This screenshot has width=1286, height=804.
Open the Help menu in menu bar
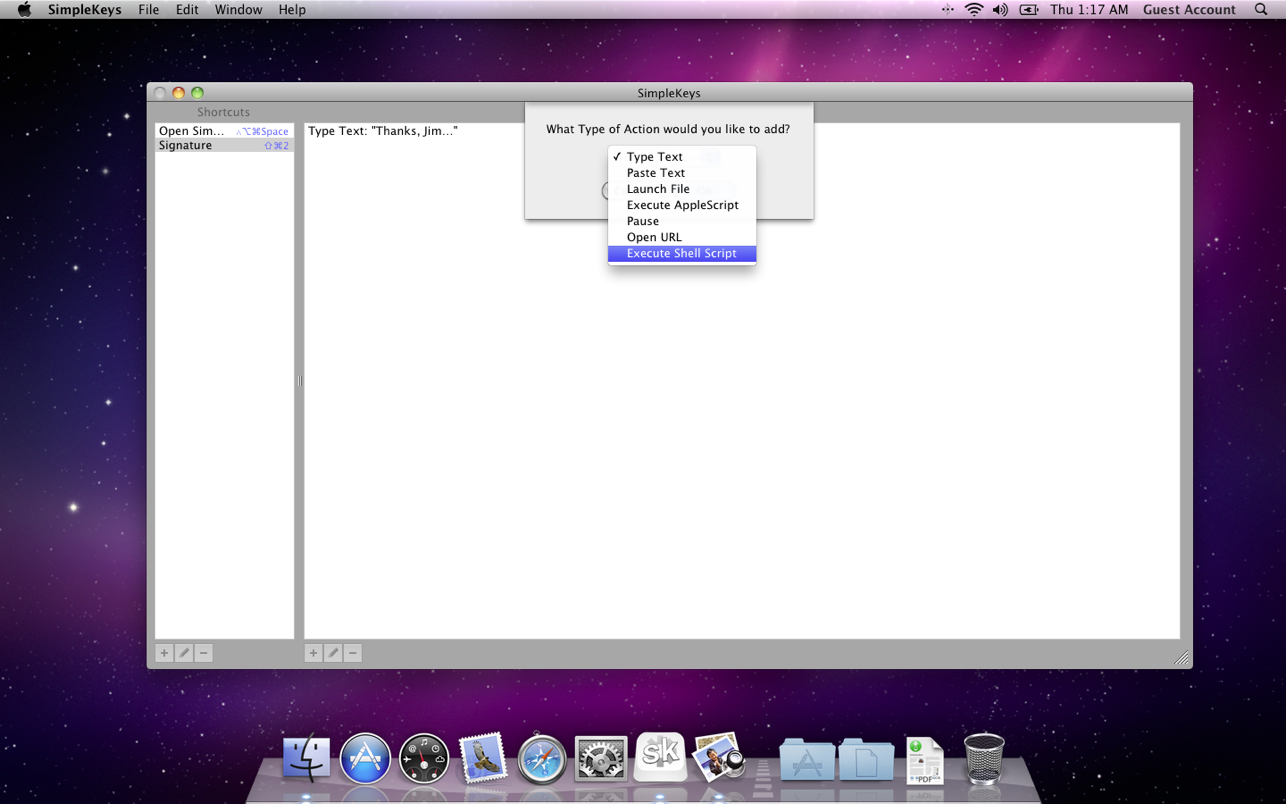[x=292, y=10]
